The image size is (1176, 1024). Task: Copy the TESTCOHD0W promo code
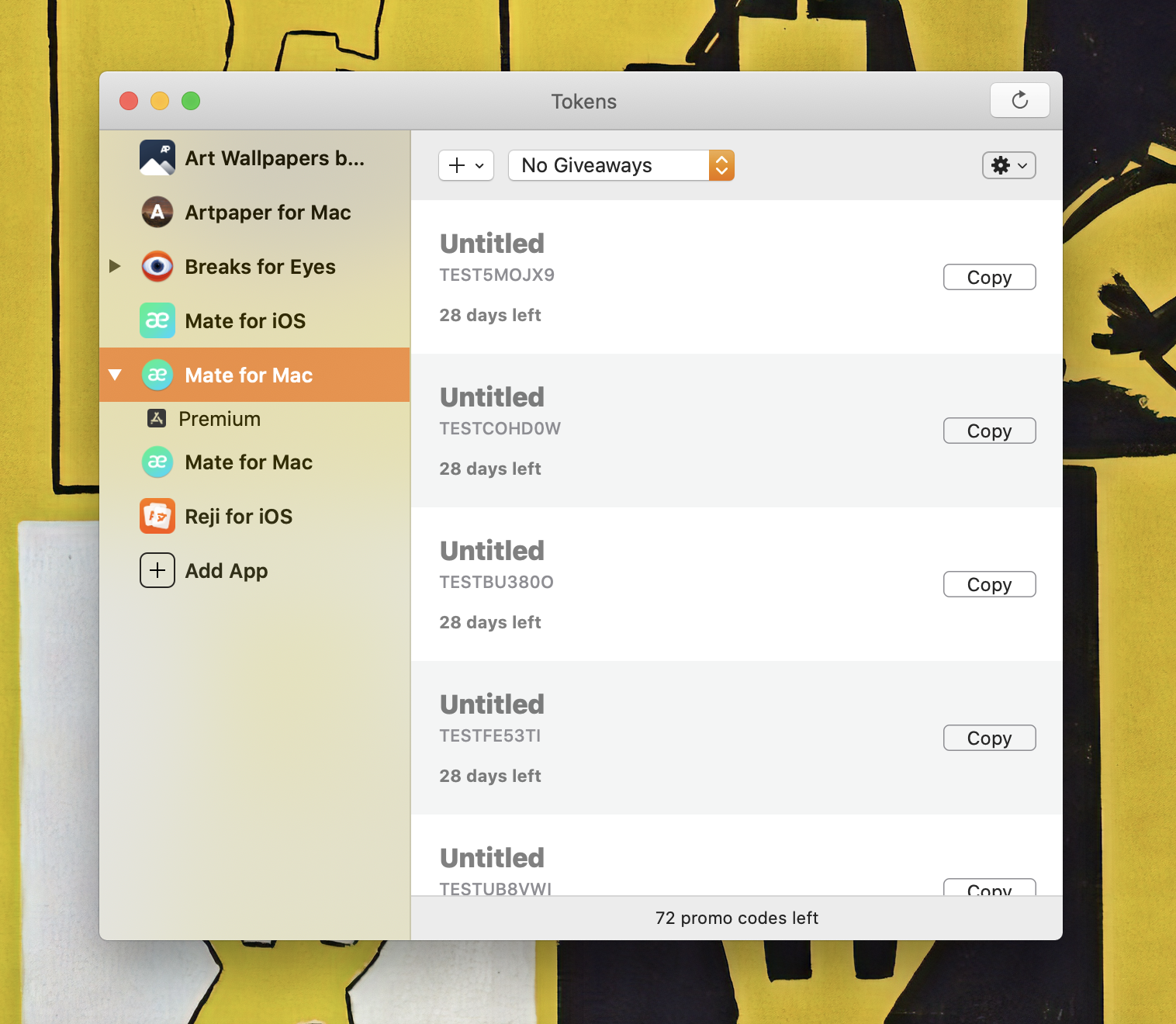click(990, 431)
